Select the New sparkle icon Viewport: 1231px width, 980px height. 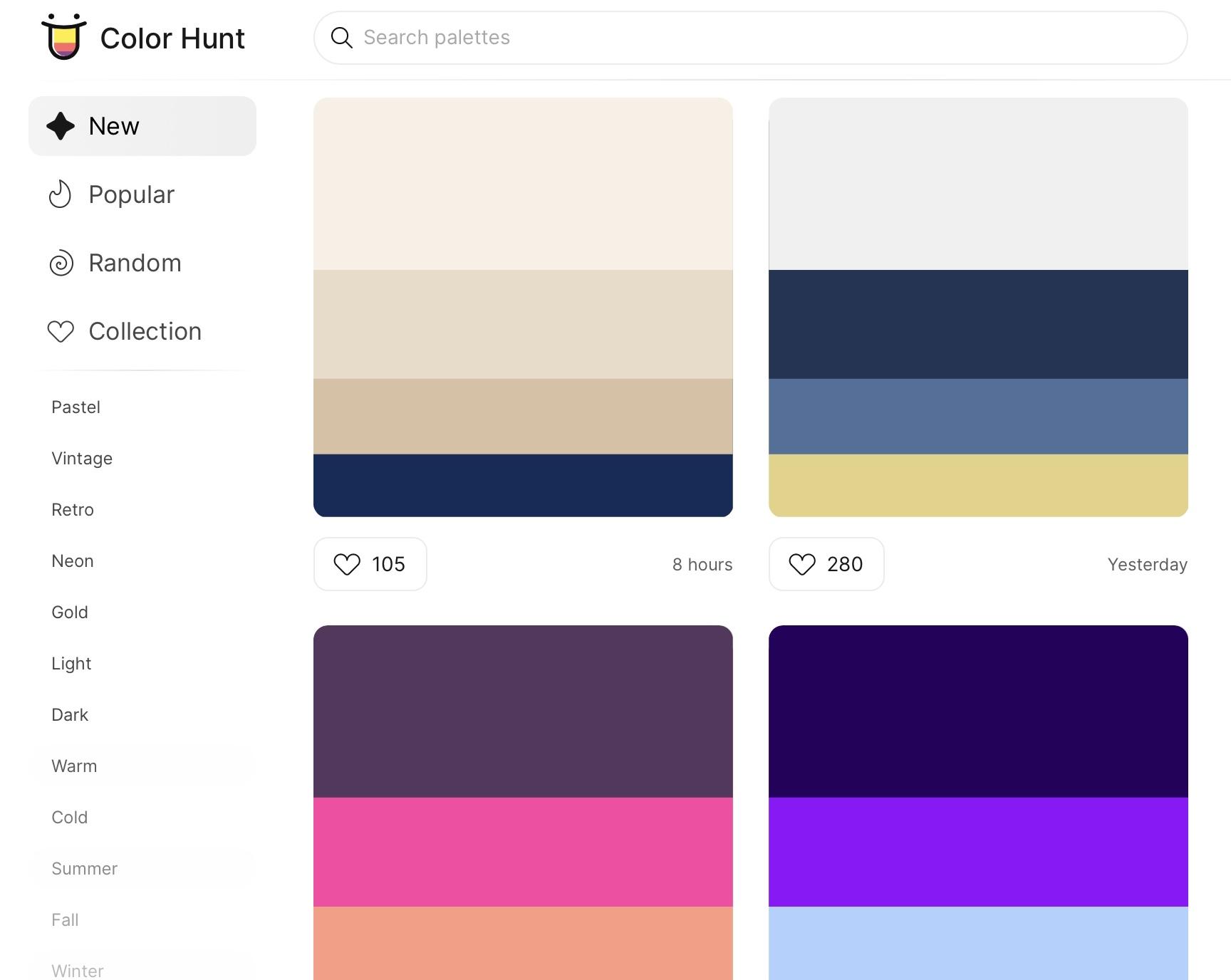(61, 126)
